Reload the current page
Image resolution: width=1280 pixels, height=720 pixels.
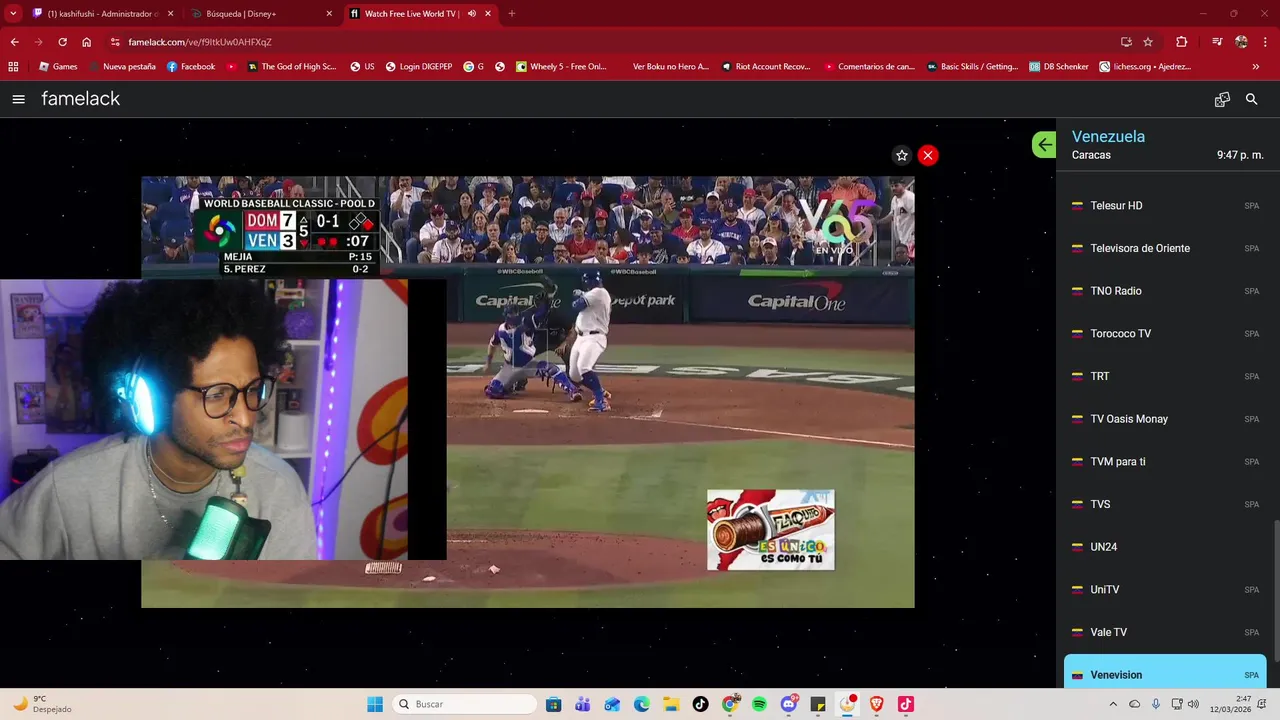point(62,42)
